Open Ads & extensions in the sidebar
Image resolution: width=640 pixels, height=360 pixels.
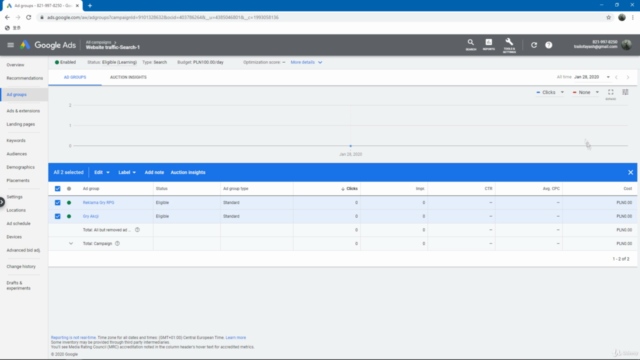pyautogui.click(x=23, y=111)
